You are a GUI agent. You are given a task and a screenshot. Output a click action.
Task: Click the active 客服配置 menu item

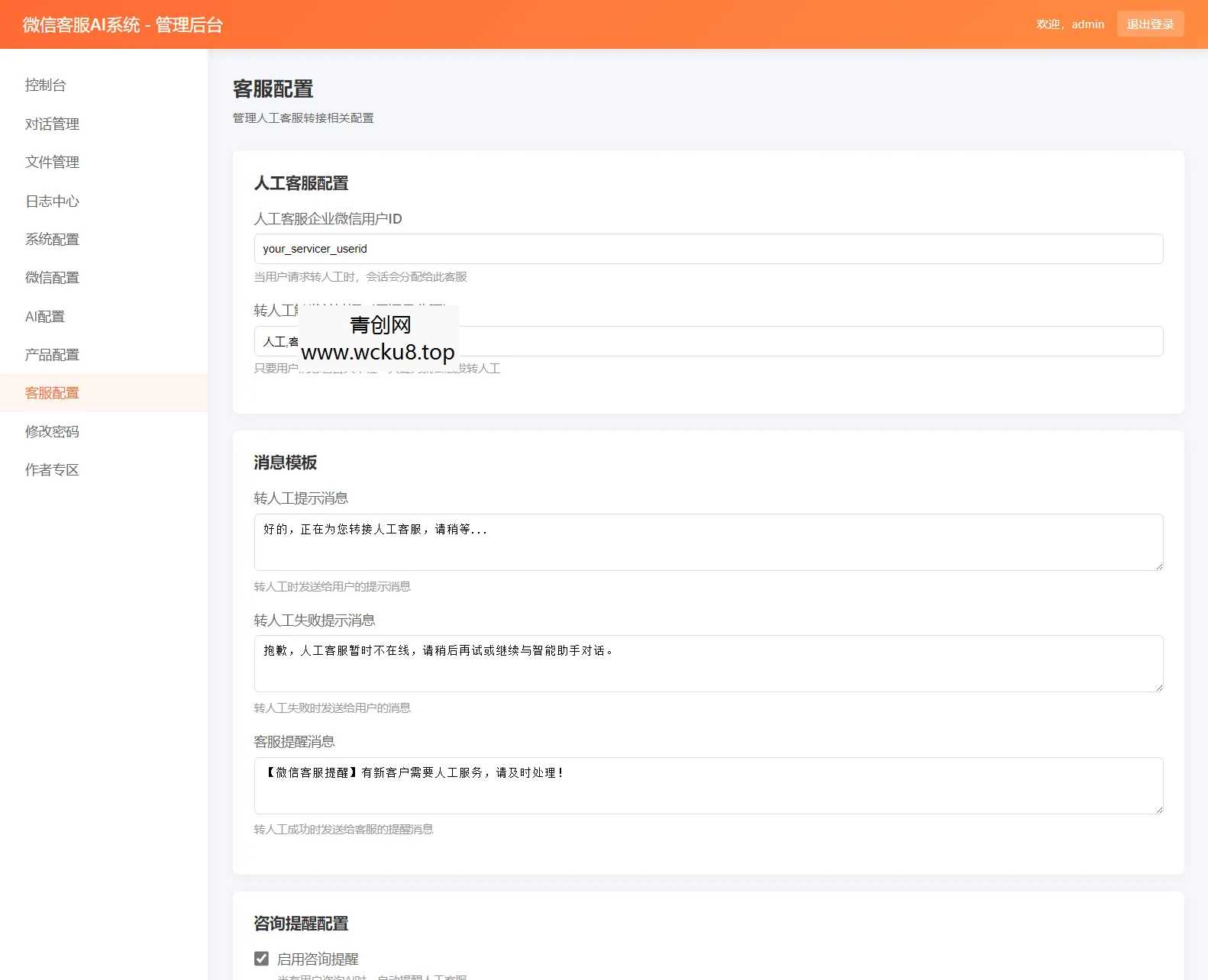(104, 393)
